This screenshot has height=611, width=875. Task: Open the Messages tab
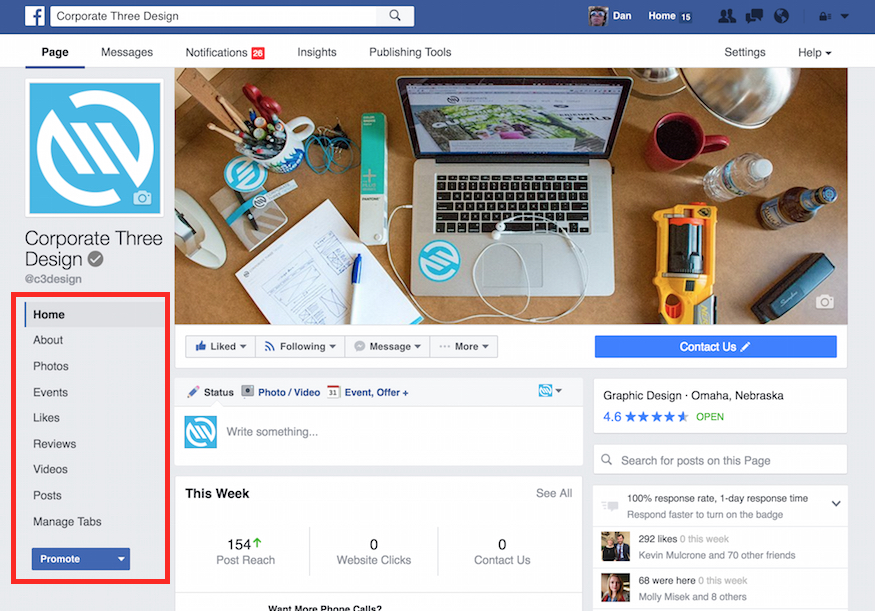click(127, 52)
